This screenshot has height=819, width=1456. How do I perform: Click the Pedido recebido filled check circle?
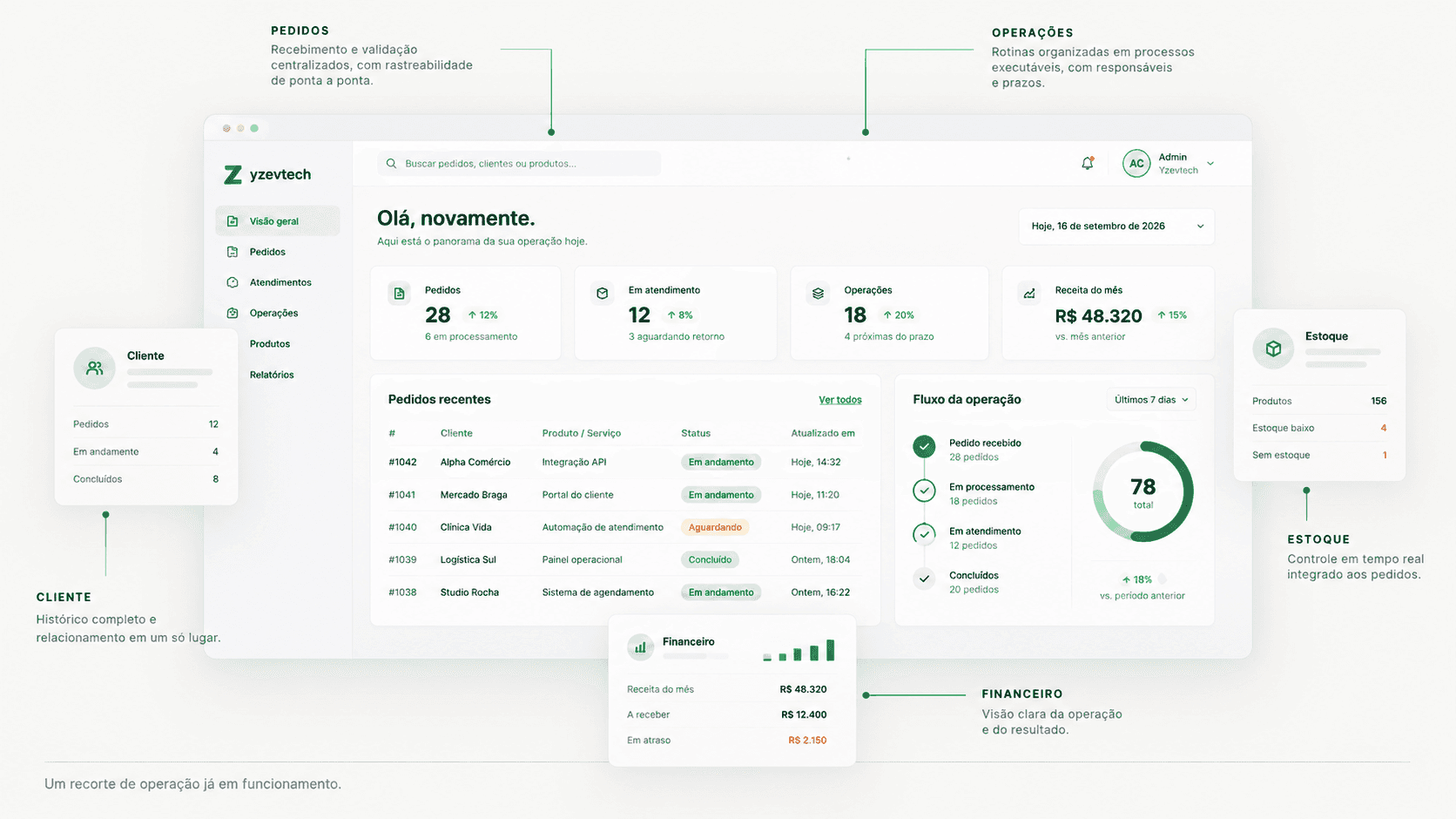click(924, 446)
